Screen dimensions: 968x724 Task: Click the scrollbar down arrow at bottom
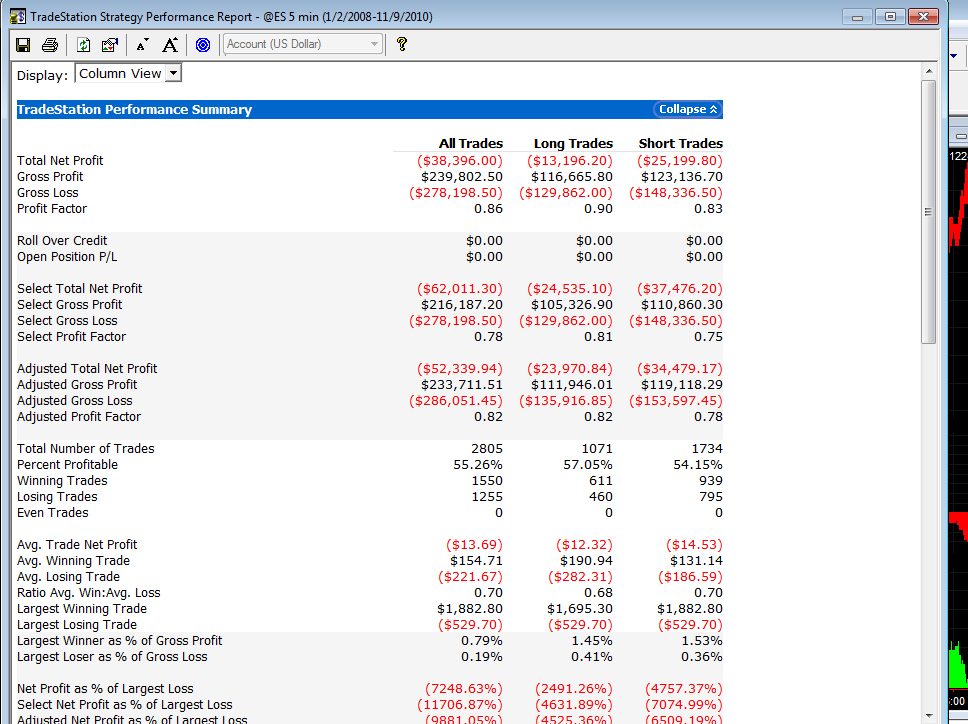point(928,716)
